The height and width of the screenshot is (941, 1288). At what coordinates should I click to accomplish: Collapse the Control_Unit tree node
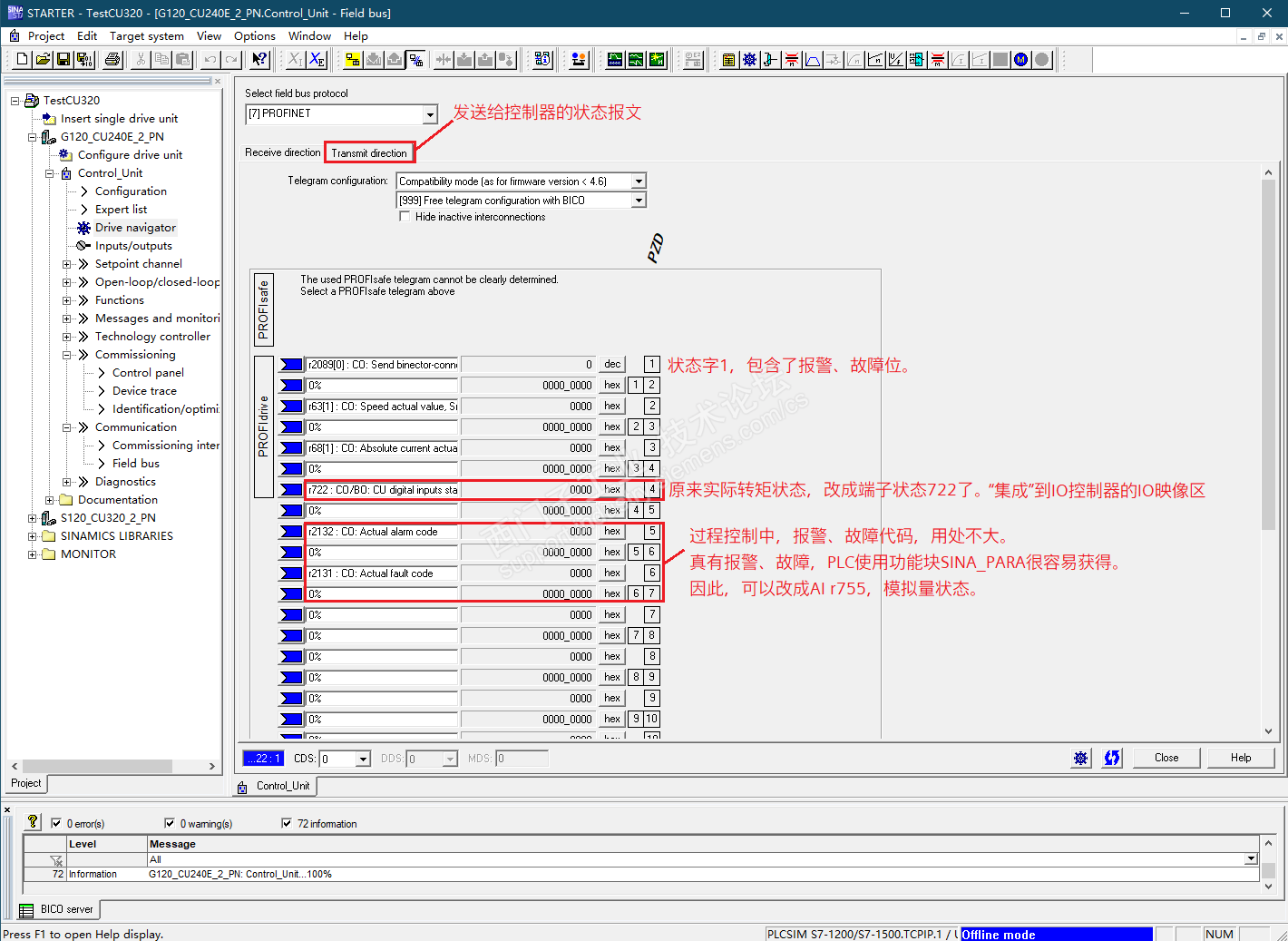pos(50,173)
